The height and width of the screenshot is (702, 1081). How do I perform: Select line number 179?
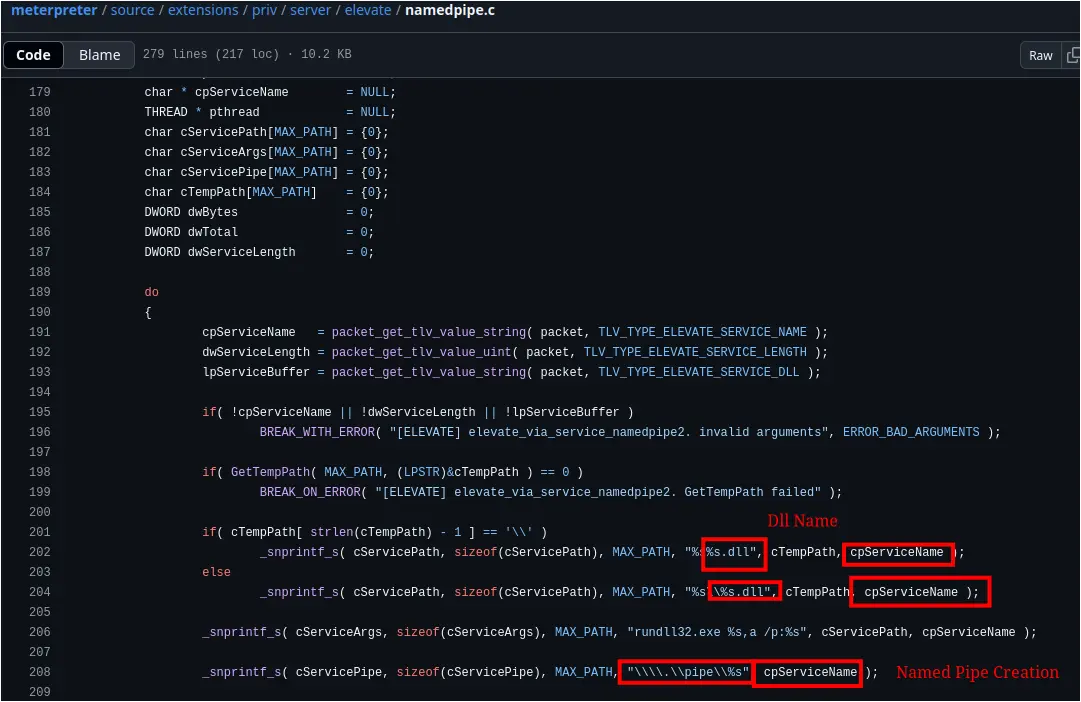39,92
